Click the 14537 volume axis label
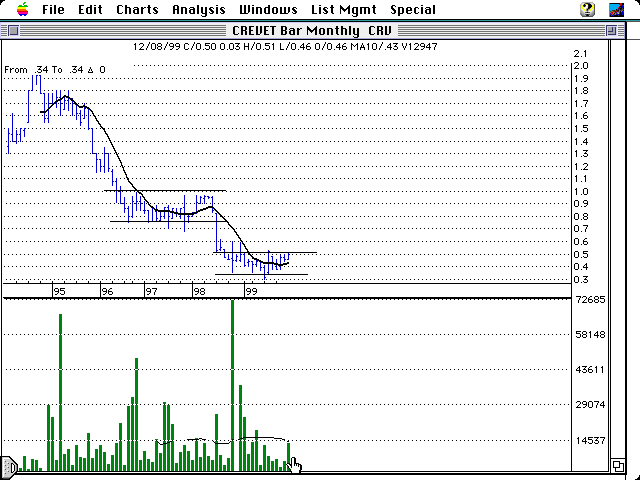The image size is (640, 480). click(x=590, y=441)
